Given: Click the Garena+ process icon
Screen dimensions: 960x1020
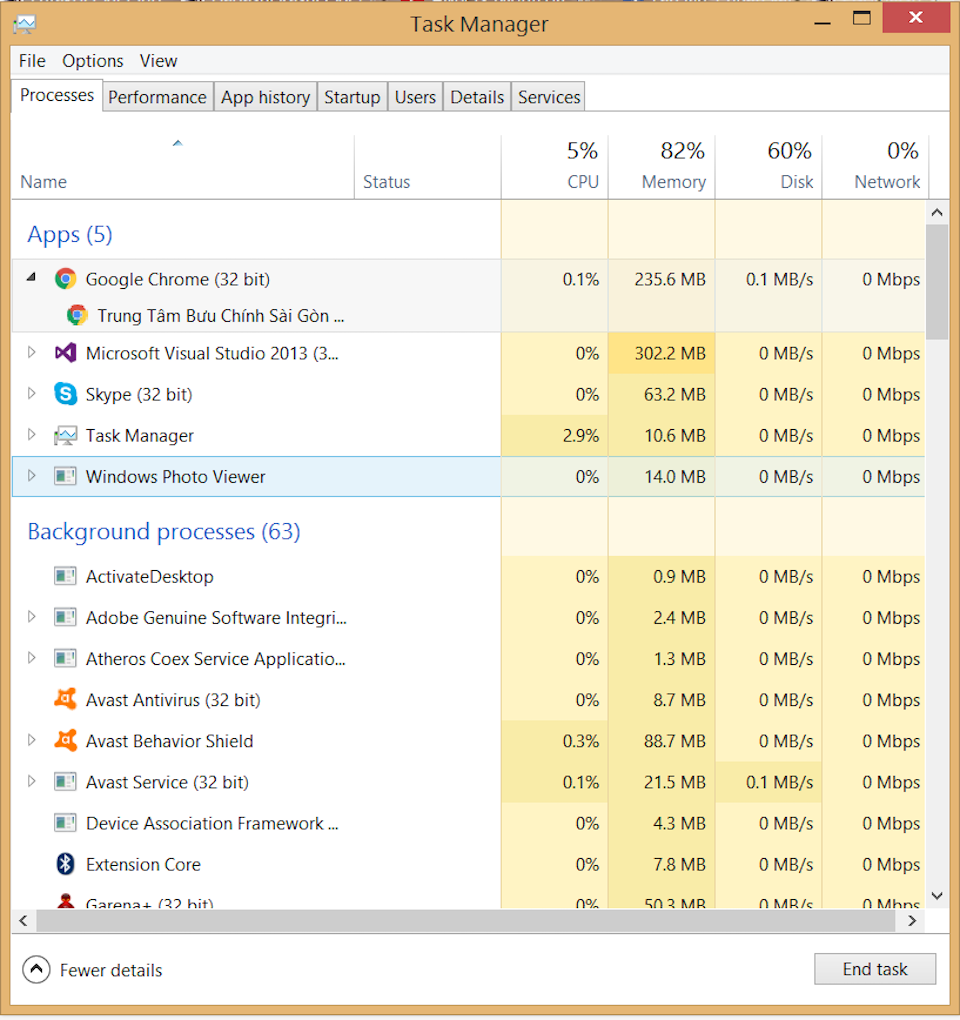Looking at the screenshot, I should pos(65,902).
